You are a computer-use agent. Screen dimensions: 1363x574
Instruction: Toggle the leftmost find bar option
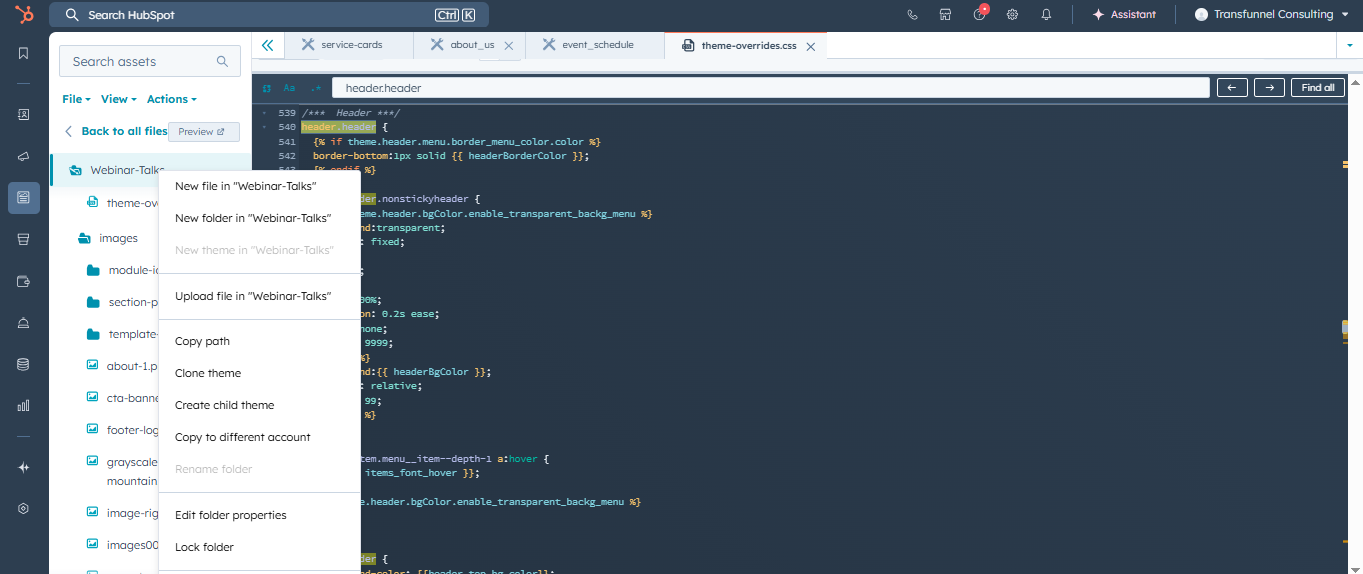[x=267, y=88]
